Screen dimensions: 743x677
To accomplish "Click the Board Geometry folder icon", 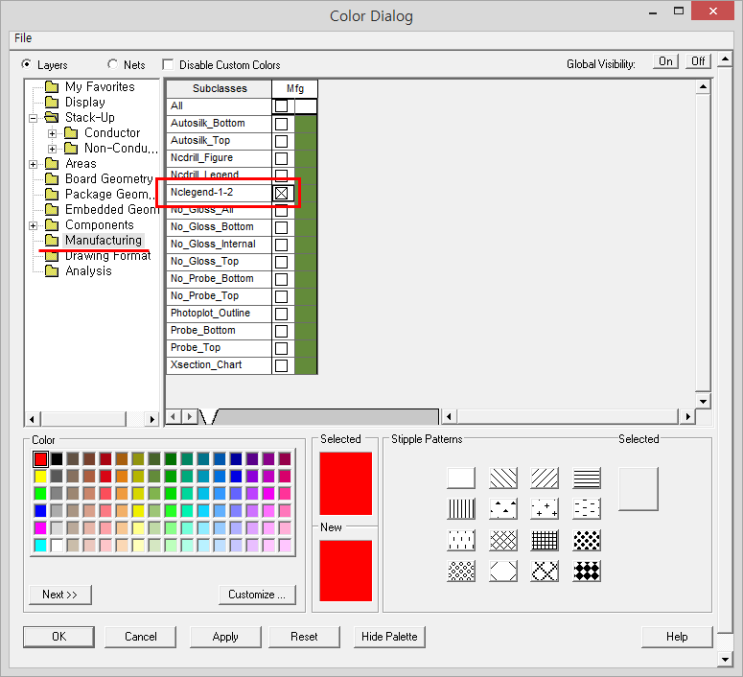I will click(51, 179).
